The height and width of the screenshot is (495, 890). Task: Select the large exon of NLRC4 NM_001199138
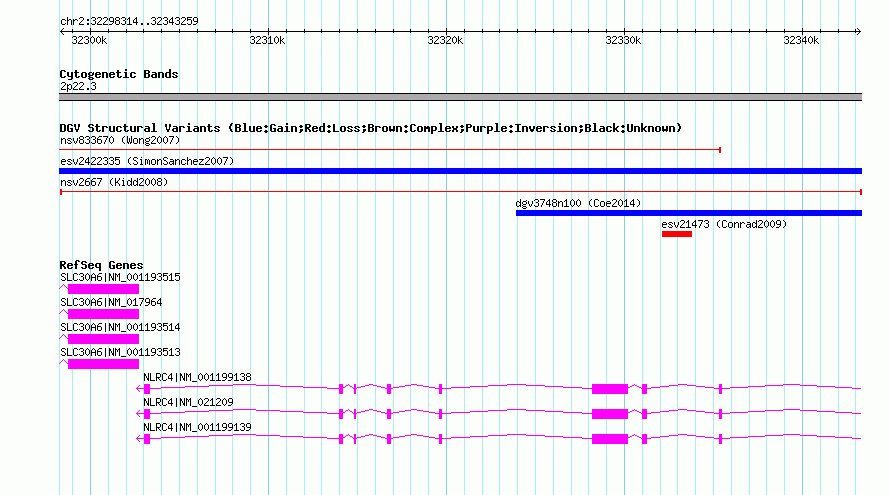click(610, 389)
